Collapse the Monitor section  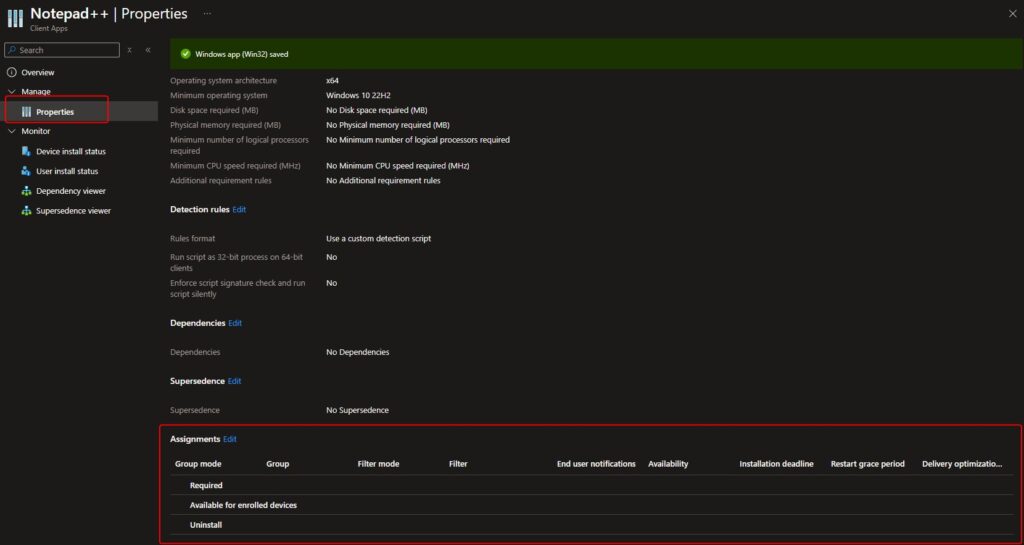click(x=11, y=131)
